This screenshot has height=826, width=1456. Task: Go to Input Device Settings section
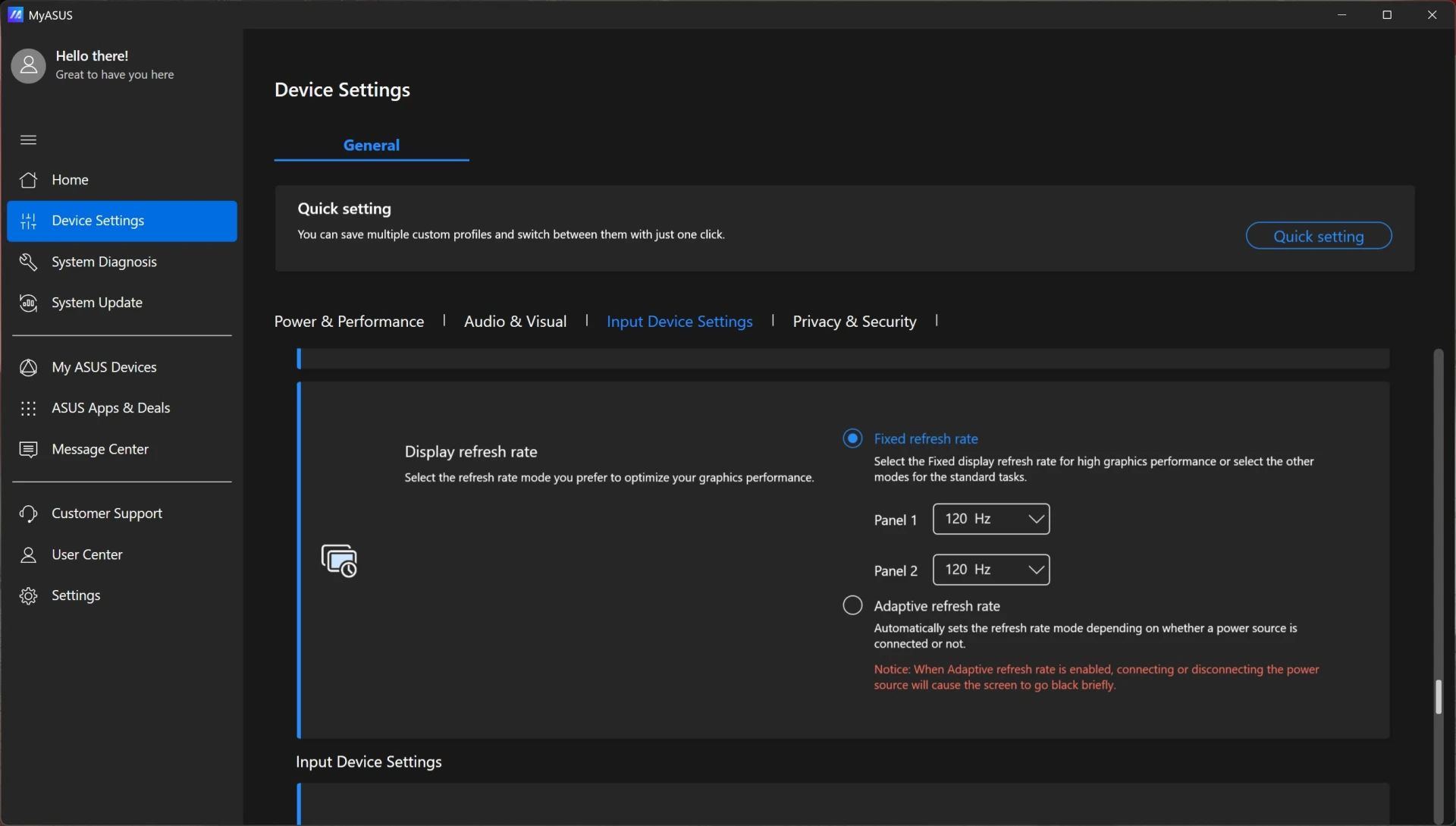tap(679, 322)
